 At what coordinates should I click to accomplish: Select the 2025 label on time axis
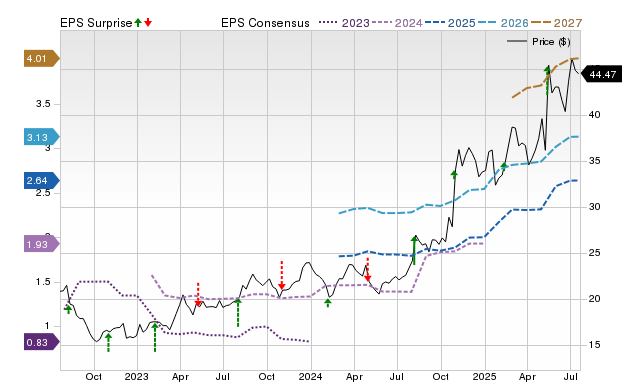pos(484,376)
